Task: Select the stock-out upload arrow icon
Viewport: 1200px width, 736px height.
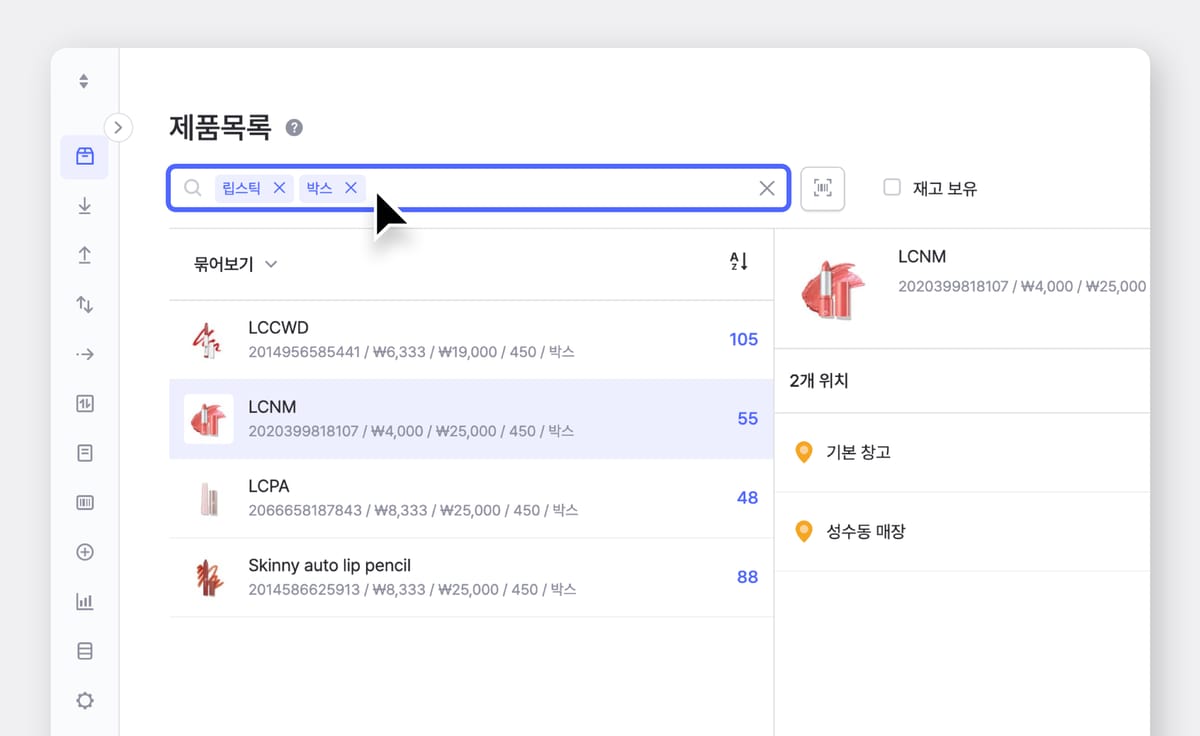Action: (x=84, y=255)
